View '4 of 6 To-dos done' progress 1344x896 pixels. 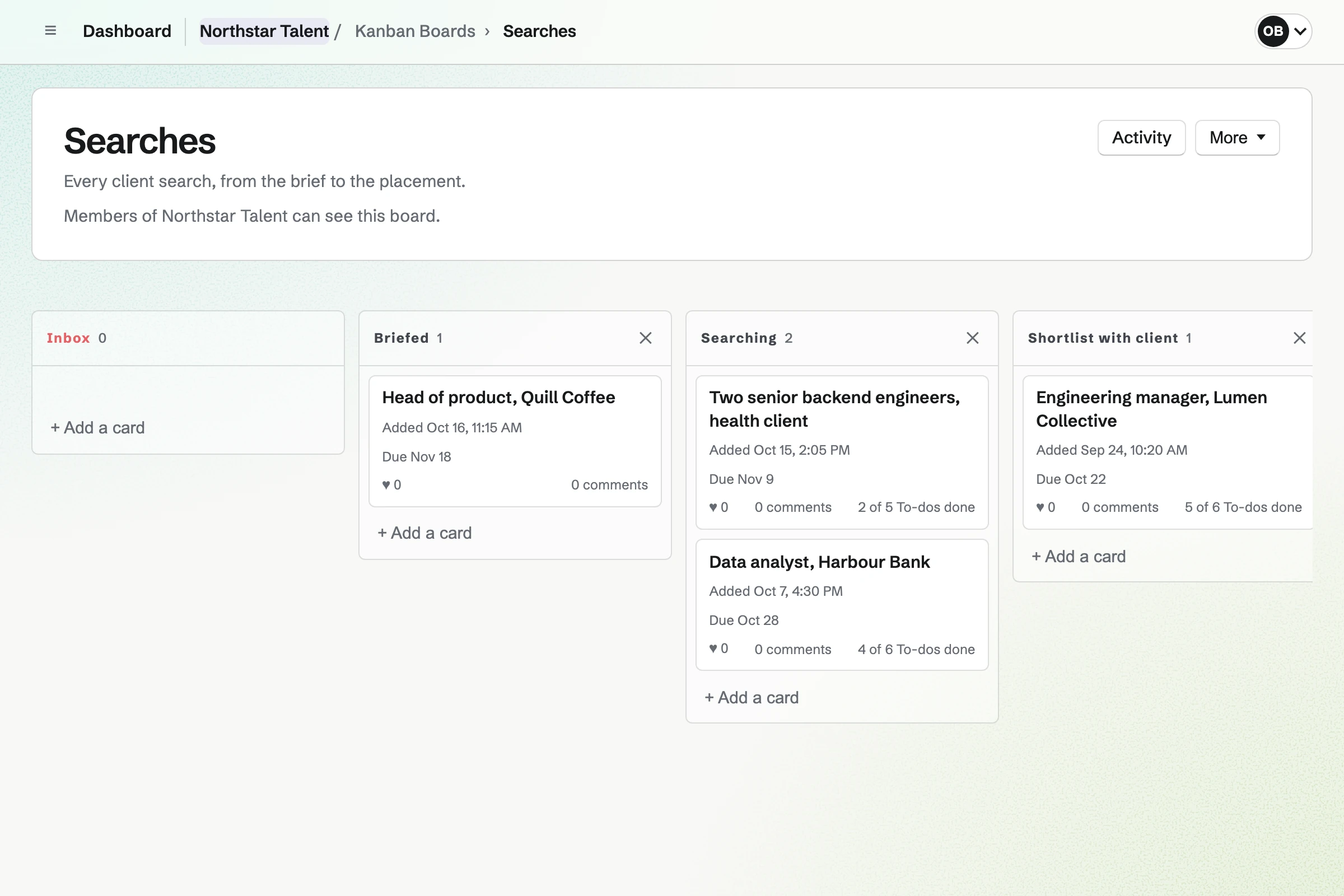coord(916,649)
